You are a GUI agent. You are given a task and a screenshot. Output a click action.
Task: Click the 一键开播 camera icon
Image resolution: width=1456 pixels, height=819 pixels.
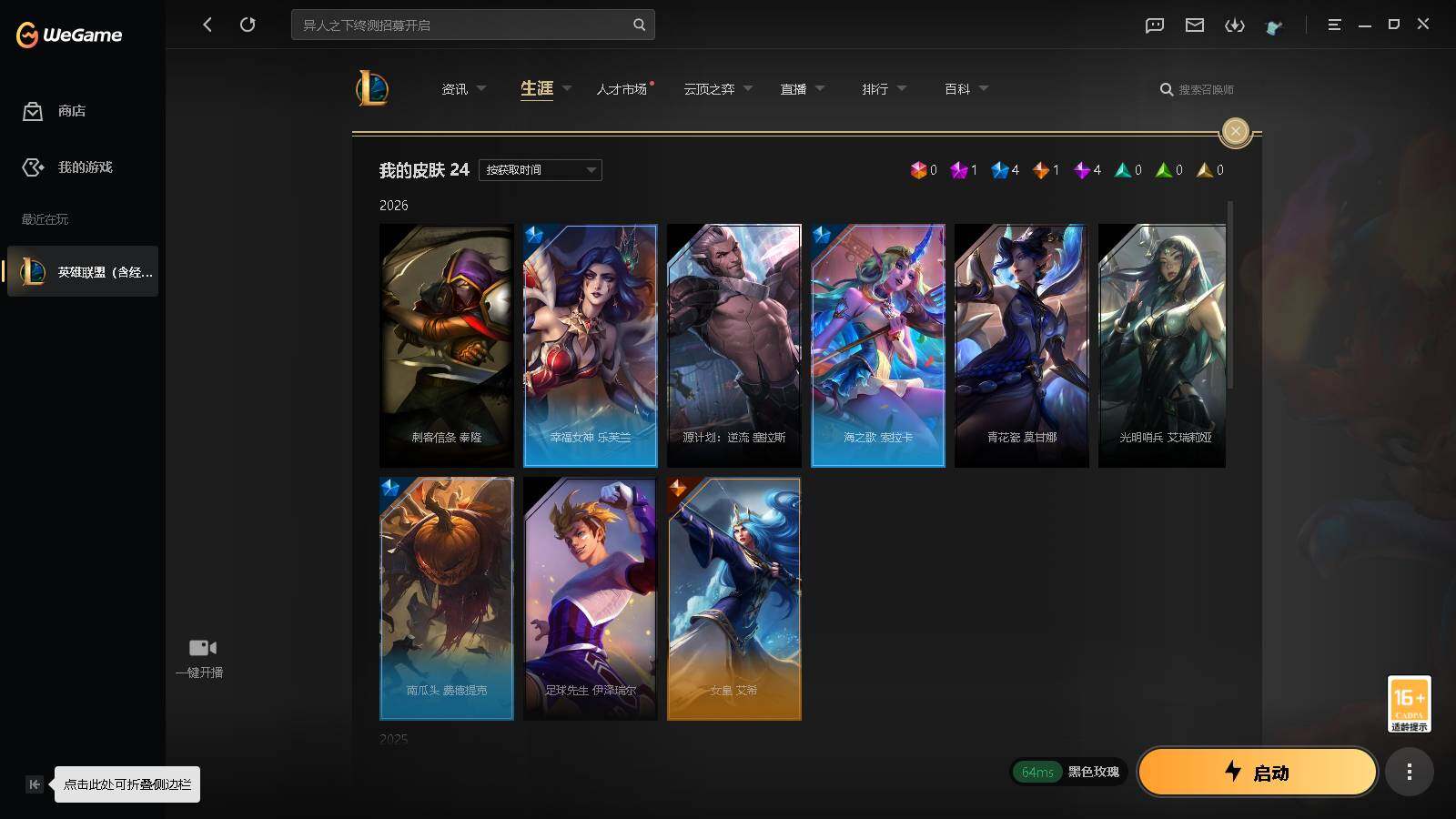202,648
